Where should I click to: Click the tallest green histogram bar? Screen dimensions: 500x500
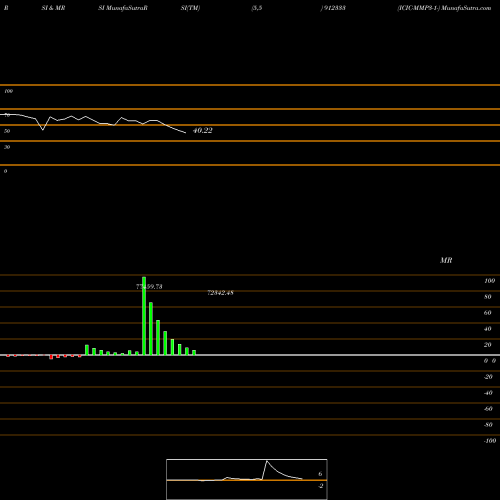(x=144, y=316)
